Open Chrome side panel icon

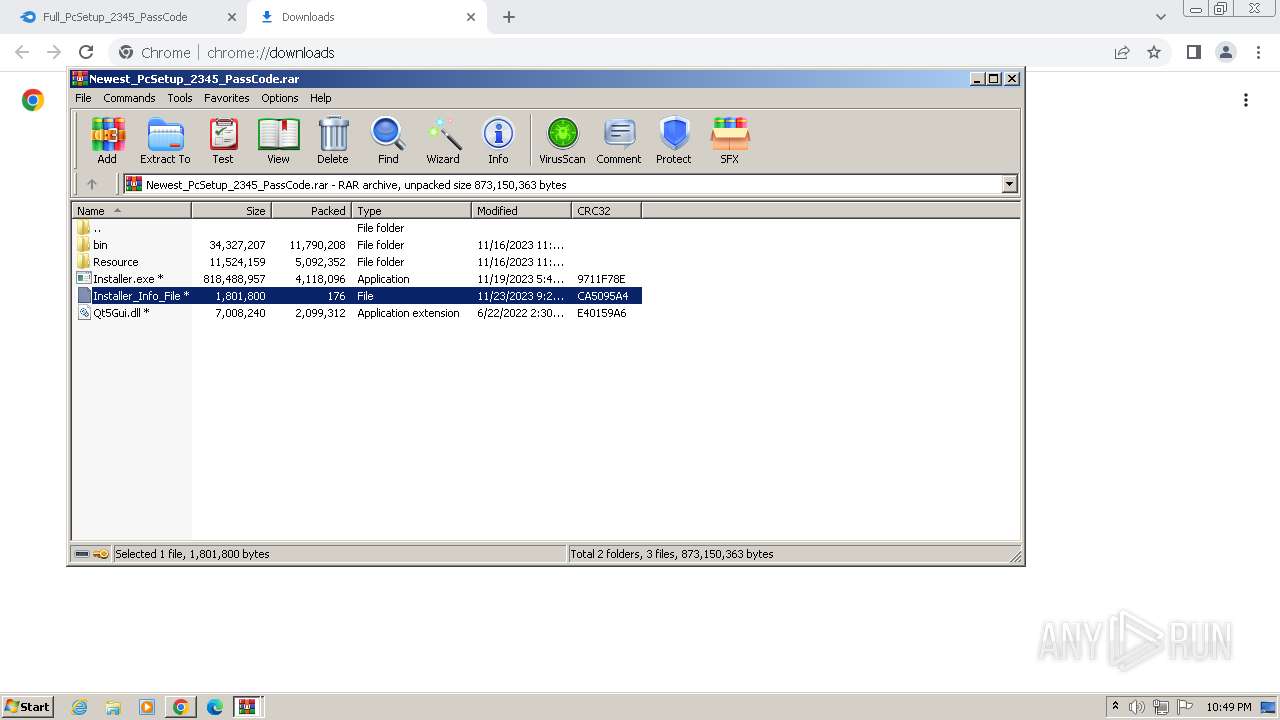click(x=1193, y=52)
